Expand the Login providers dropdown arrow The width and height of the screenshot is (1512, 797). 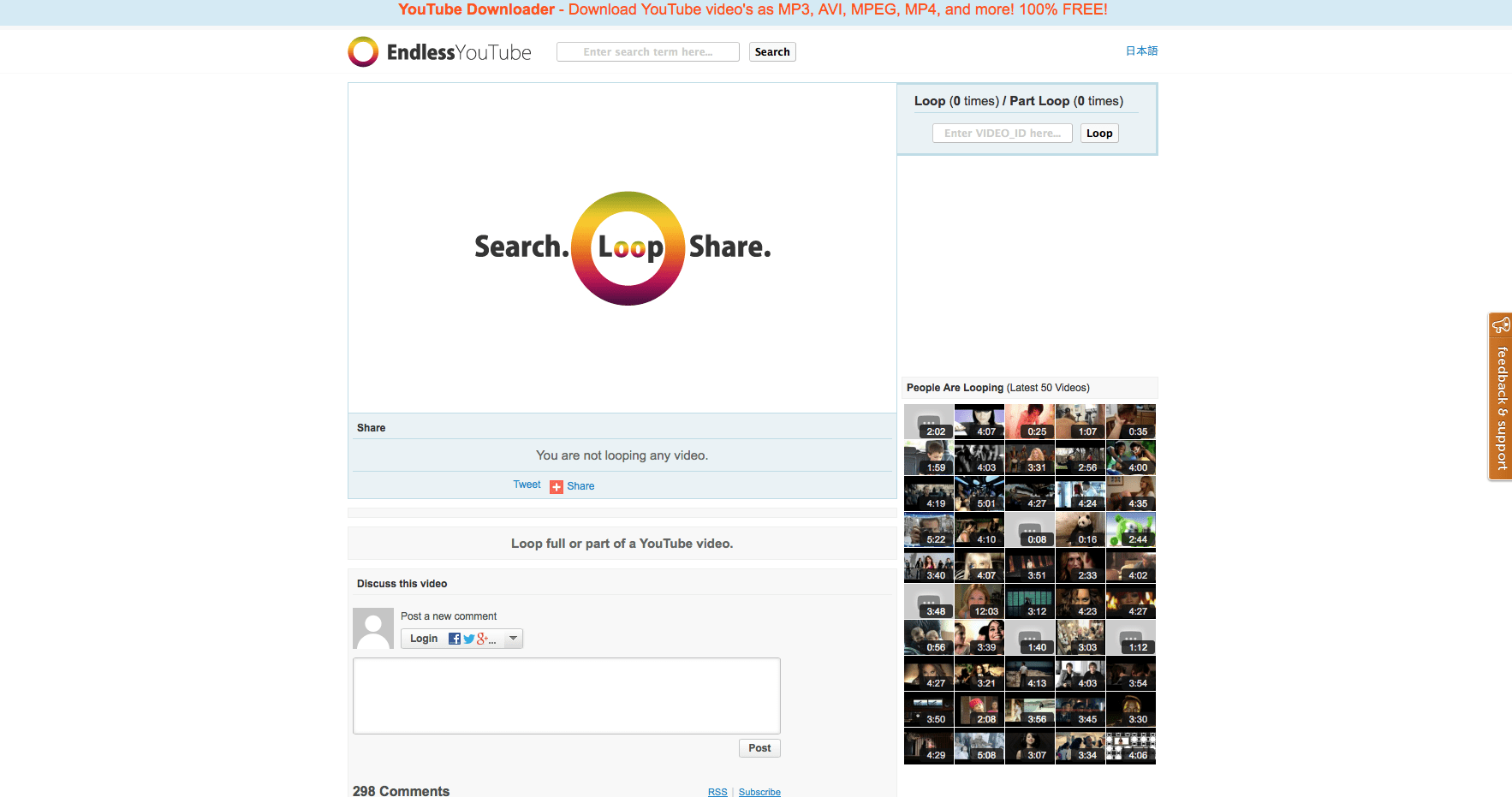[513, 639]
